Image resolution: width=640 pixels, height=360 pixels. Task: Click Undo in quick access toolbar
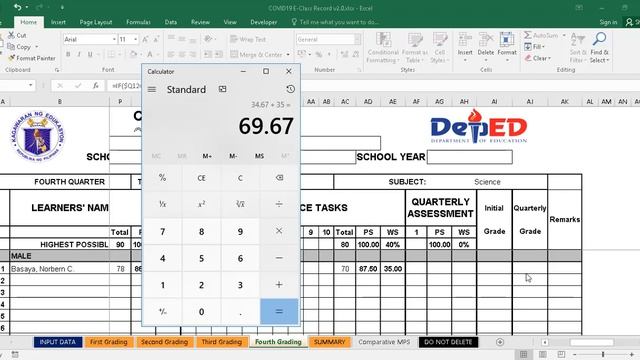pyautogui.click(x=17, y=7)
